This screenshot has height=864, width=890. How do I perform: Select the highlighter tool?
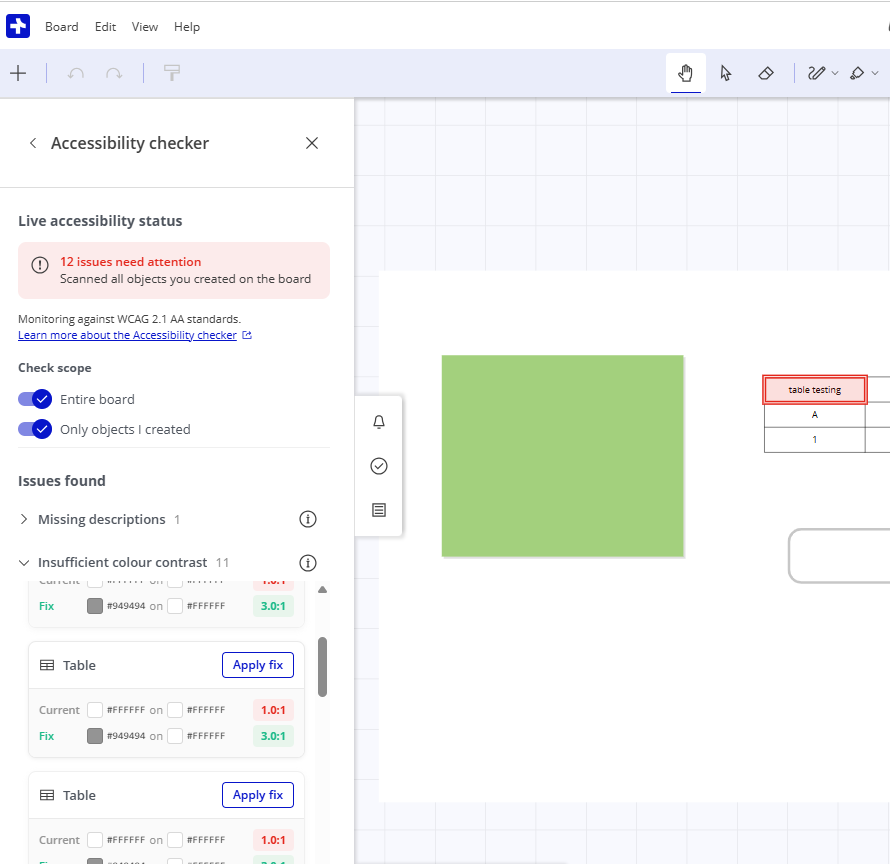[x=857, y=73]
